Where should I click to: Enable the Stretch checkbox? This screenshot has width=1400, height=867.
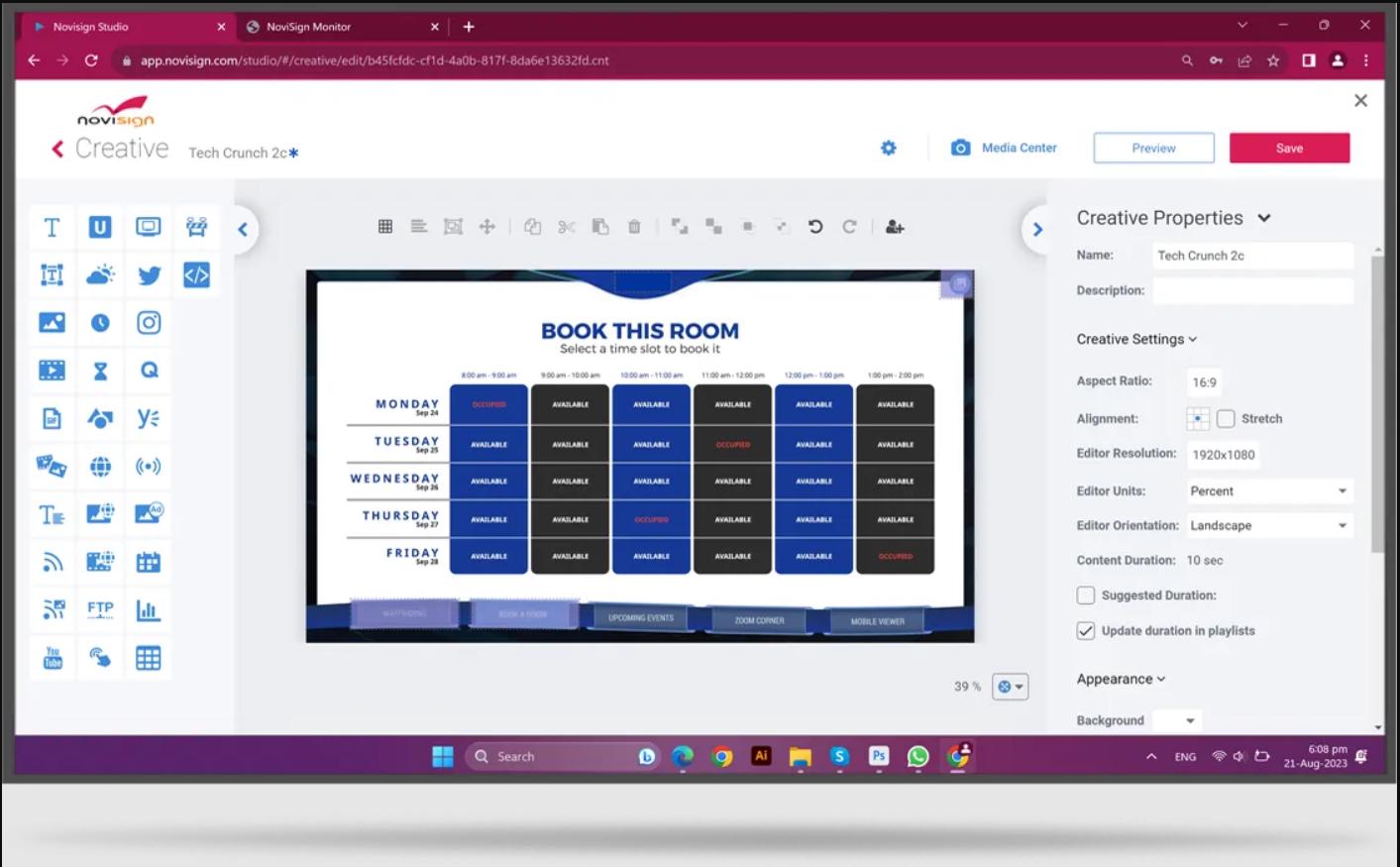tap(1226, 419)
